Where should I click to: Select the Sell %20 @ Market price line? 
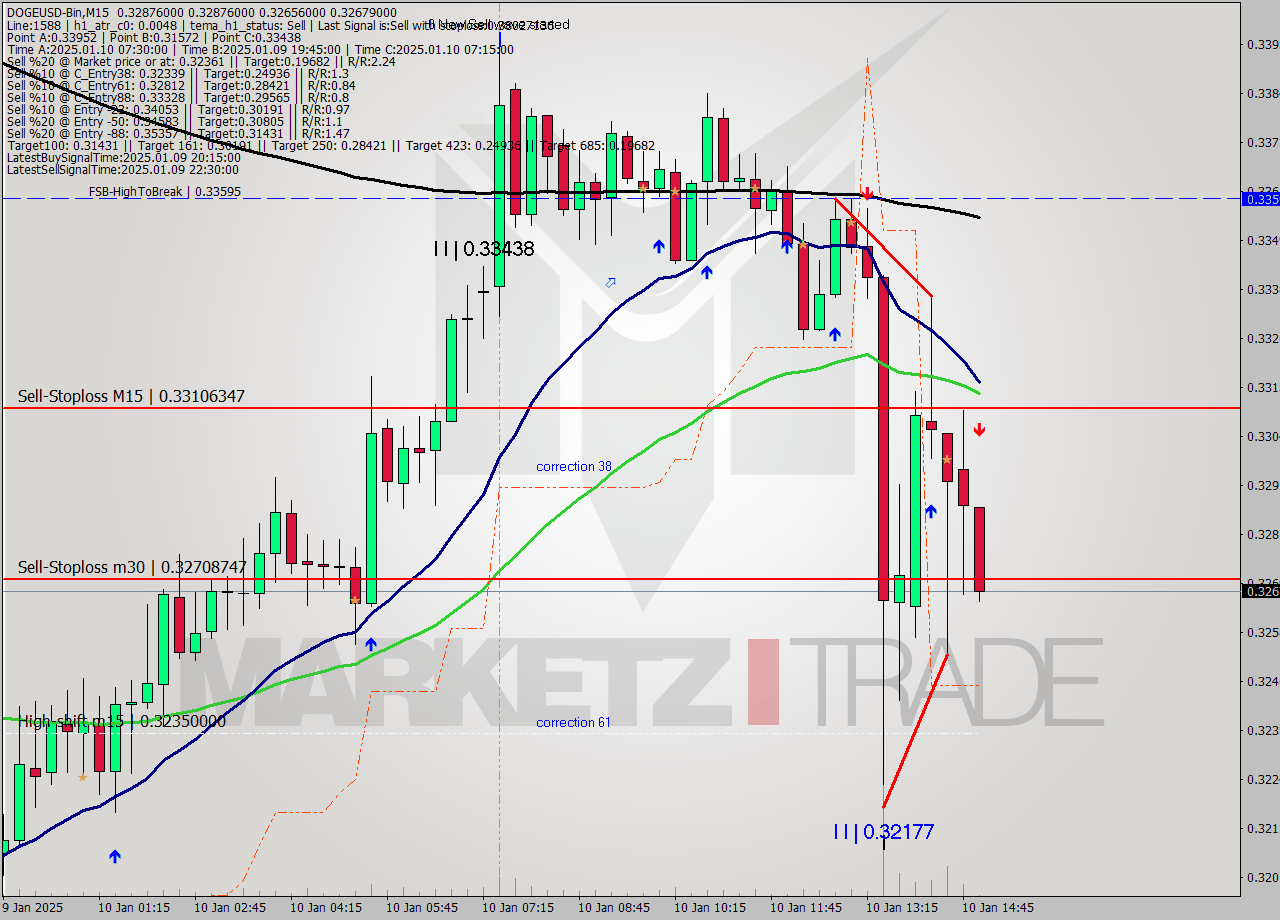coord(201,61)
